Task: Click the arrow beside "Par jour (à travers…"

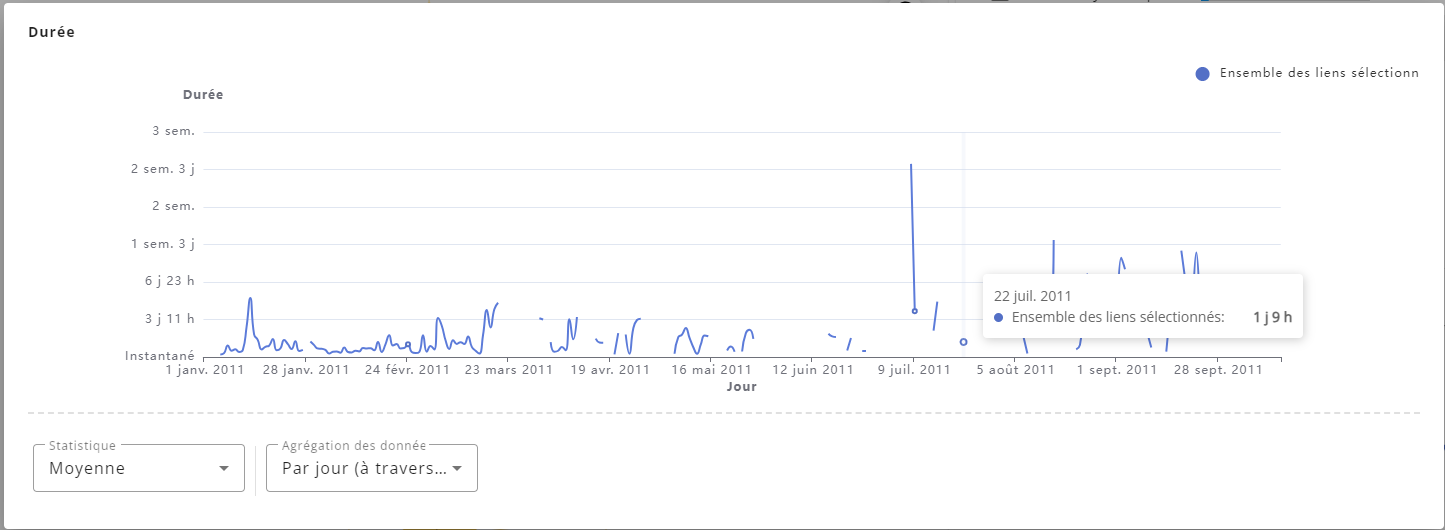Action: click(457, 468)
